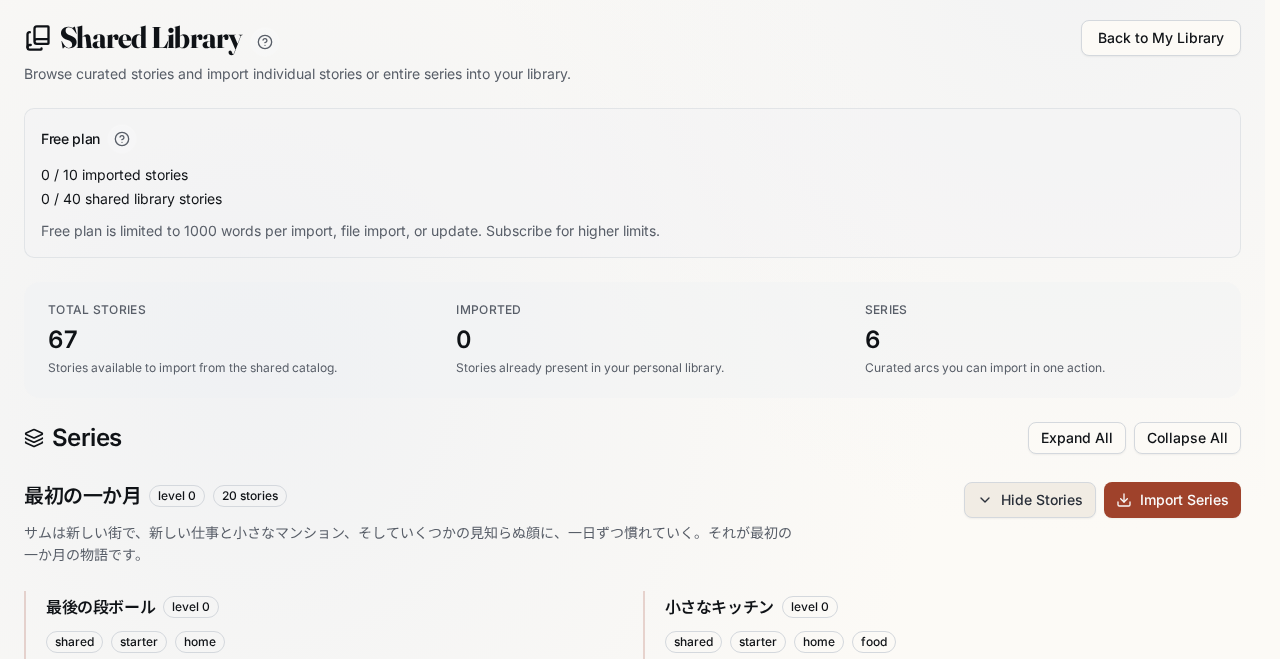The image size is (1280, 659).
Task: Click the 'Curated arcs you can import' caption
Action: click(x=985, y=368)
